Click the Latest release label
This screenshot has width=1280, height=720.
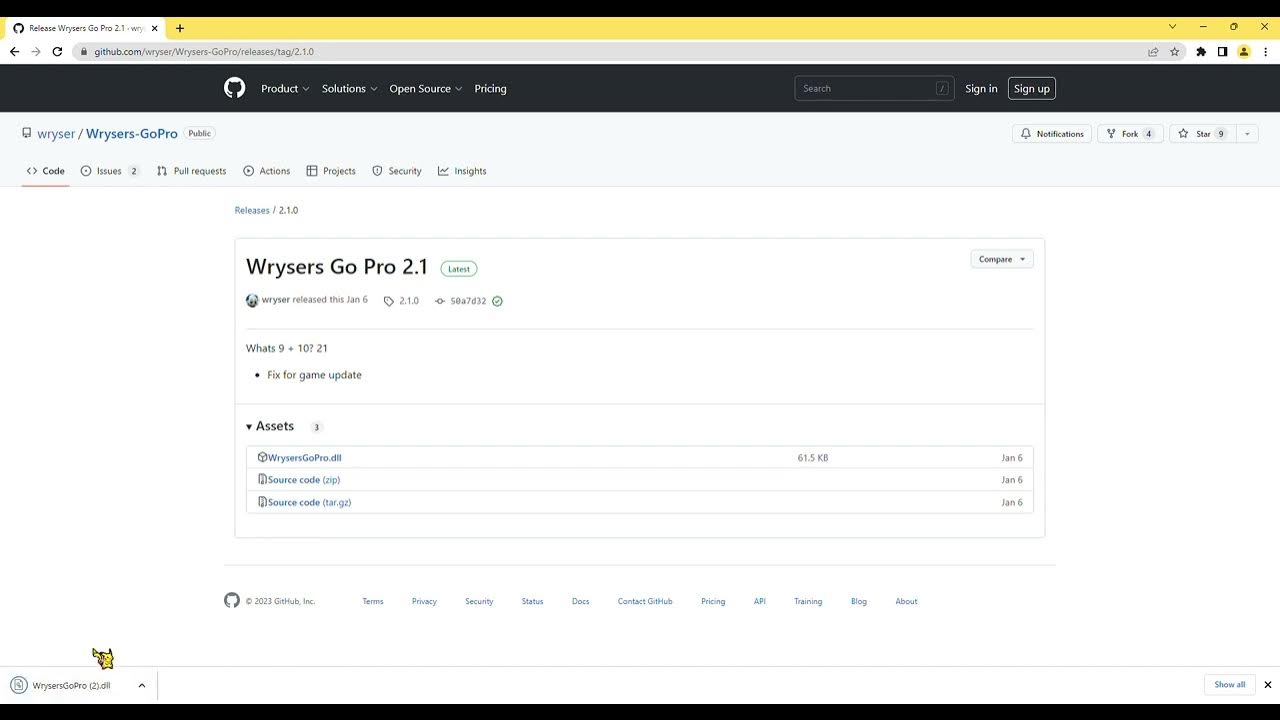(x=459, y=268)
